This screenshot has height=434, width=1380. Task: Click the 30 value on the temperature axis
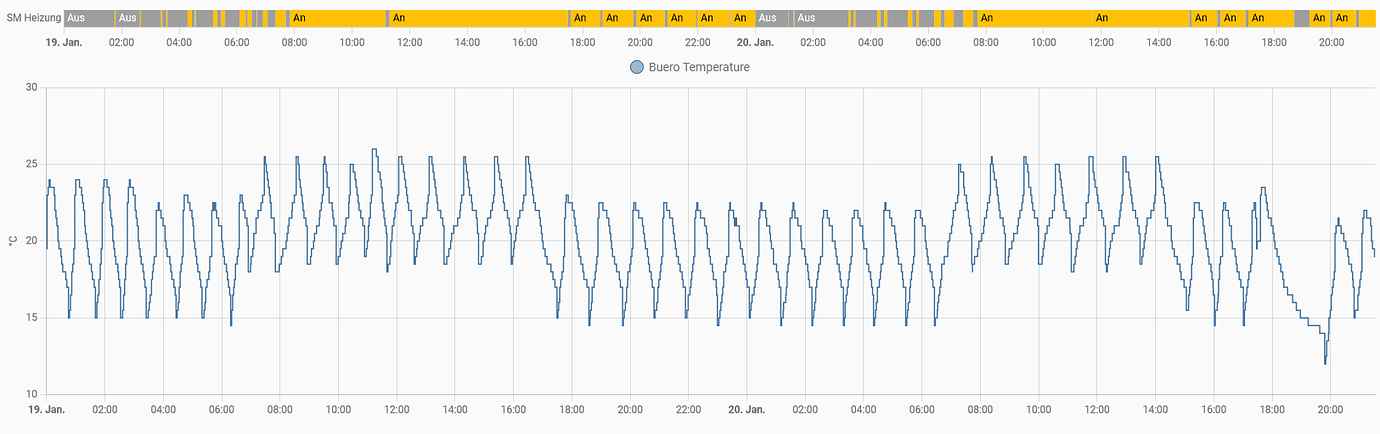(31, 88)
